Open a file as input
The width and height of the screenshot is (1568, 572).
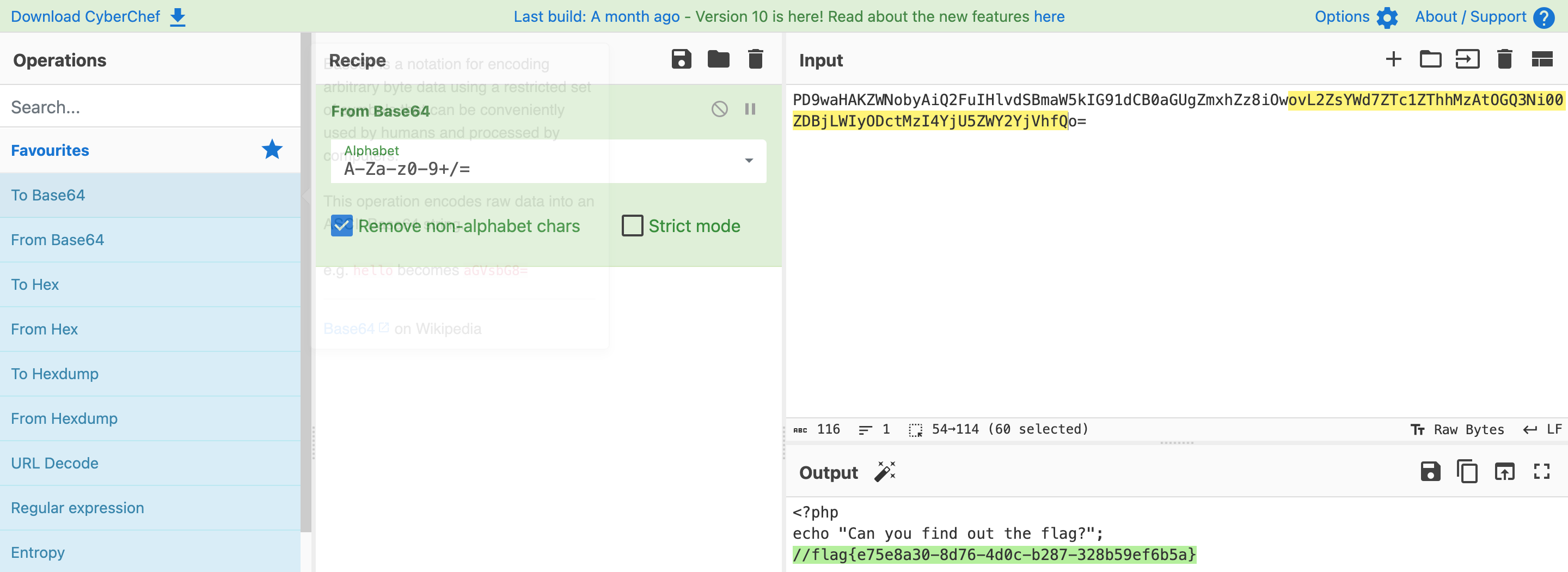coord(1467,59)
